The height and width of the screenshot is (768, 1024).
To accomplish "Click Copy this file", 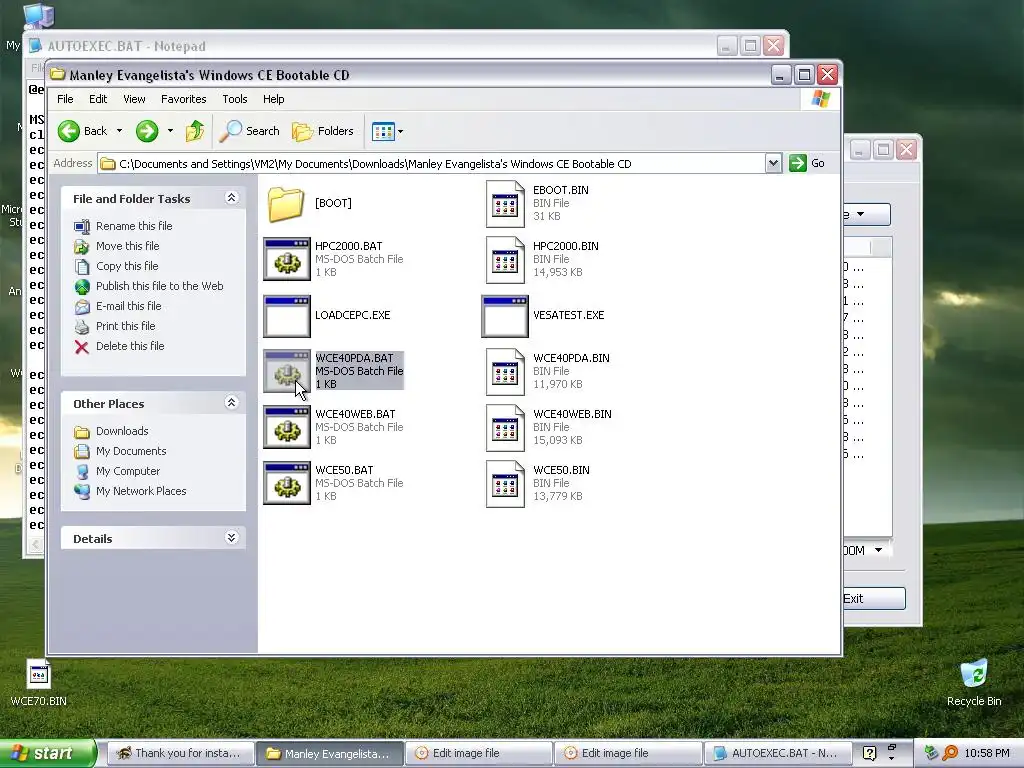I will [127, 266].
